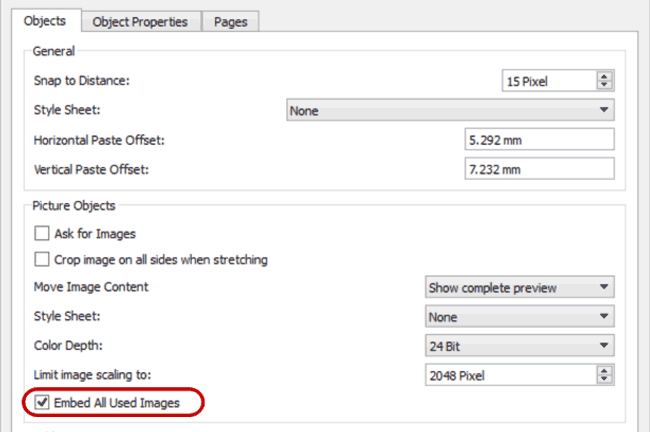The image size is (650, 432).
Task: Enable the Ask for Images checkbox
Action: coord(42,233)
